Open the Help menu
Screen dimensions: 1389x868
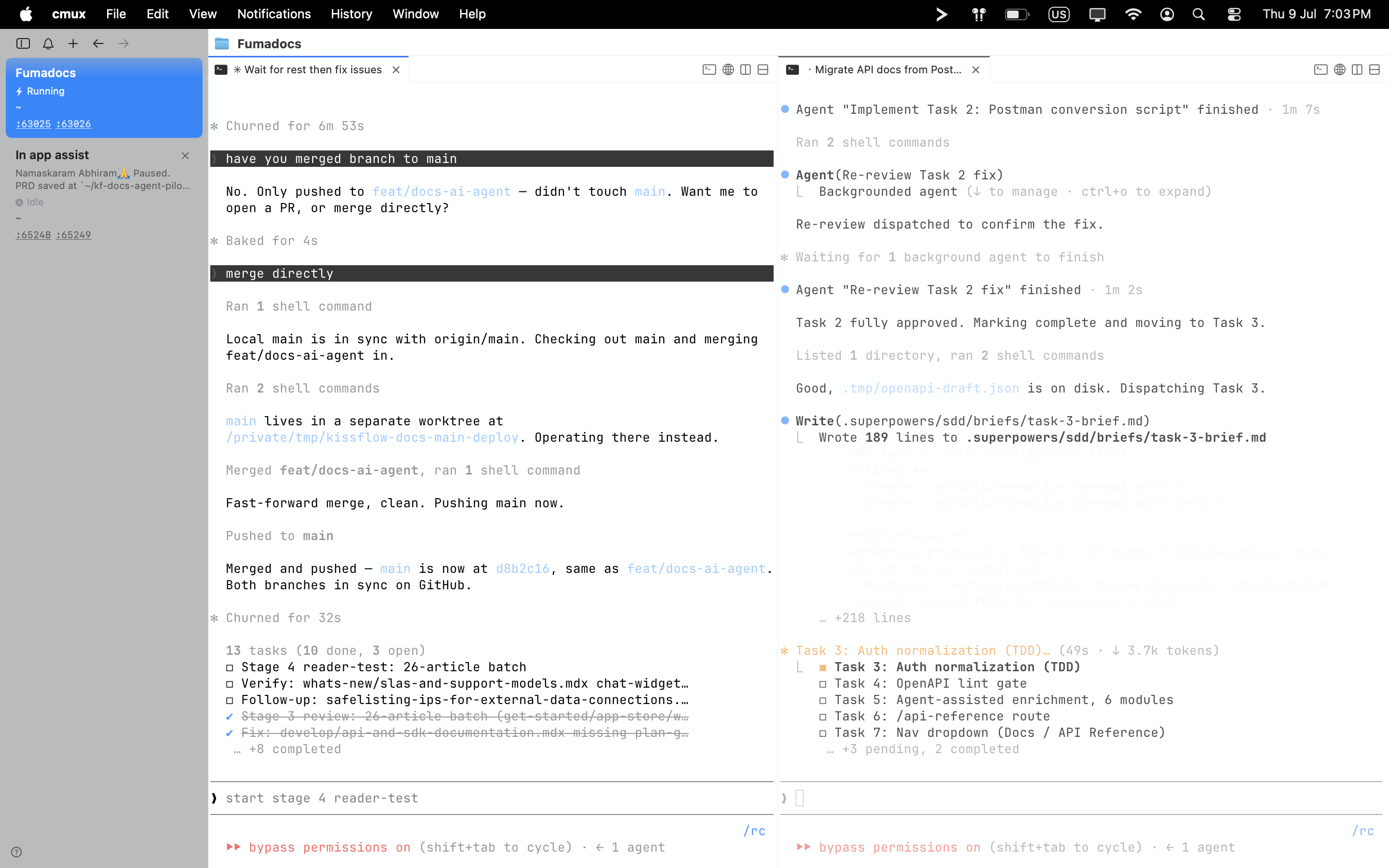point(472,14)
